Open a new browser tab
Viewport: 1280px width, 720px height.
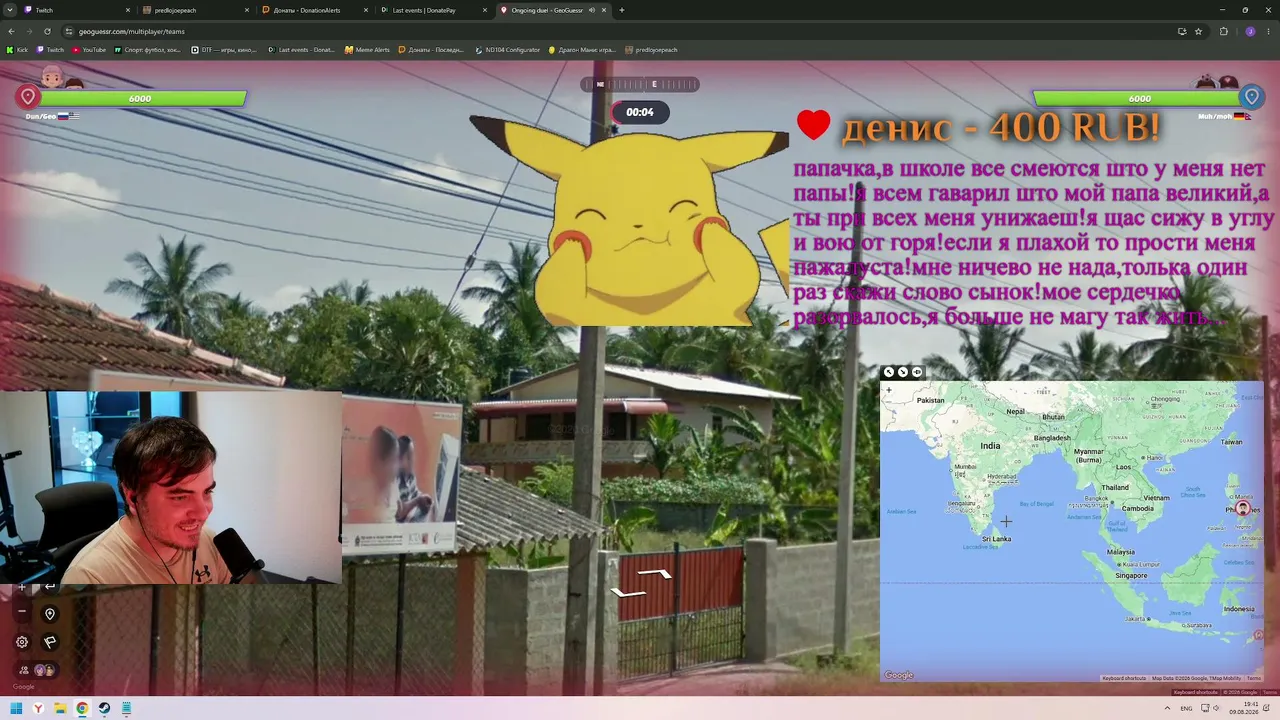tap(622, 10)
